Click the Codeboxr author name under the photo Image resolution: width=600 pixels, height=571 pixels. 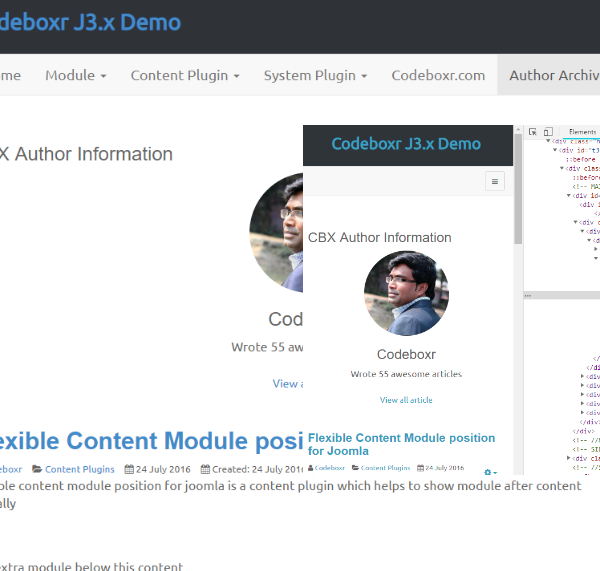406,354
